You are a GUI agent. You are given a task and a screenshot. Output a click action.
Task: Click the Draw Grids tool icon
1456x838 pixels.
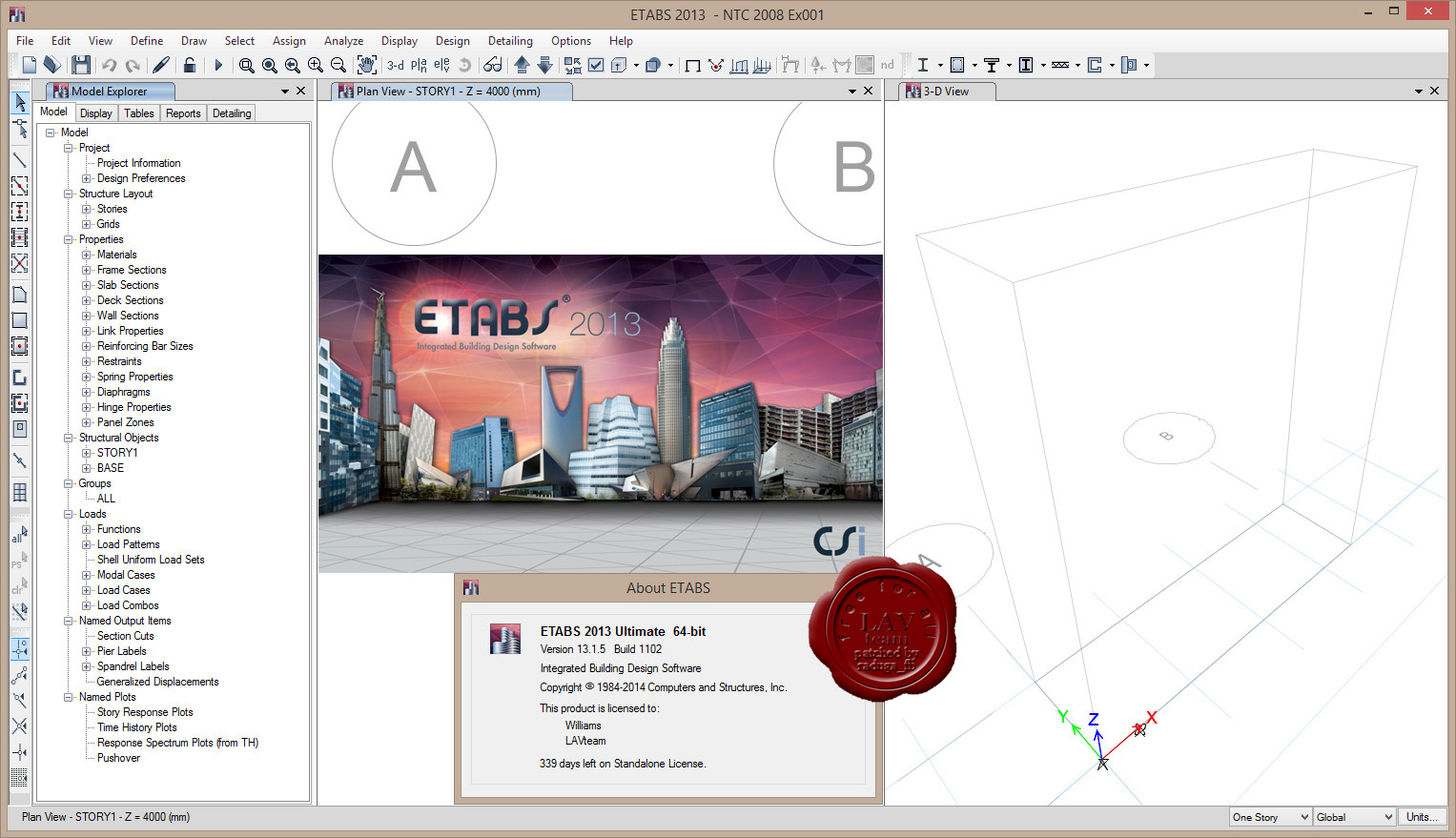(x=19, y=492)
